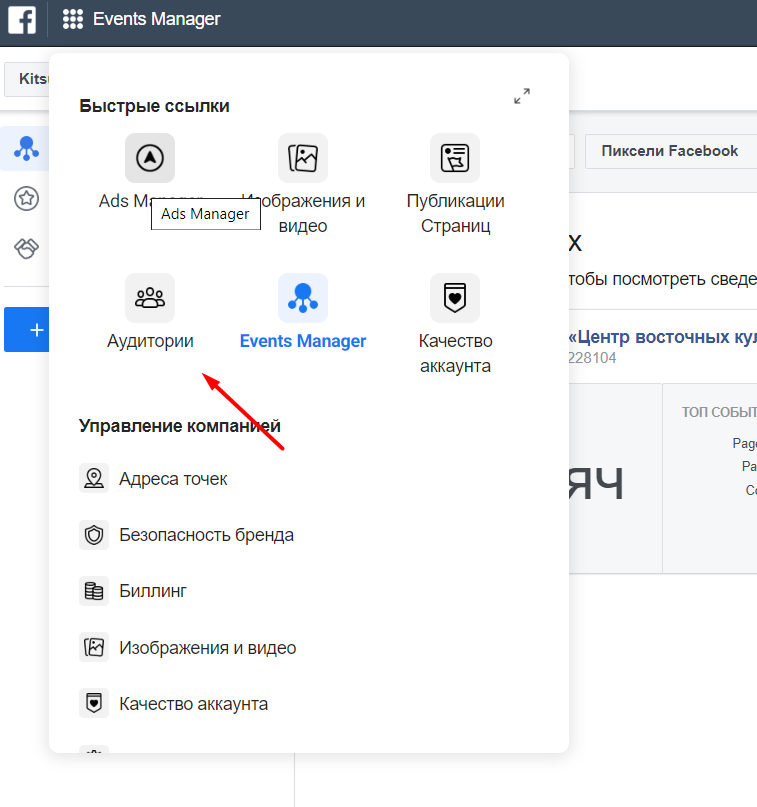This screenshot has height=807, width=757.
Task: Click the Аудитории label
Action: coord(150,341)
